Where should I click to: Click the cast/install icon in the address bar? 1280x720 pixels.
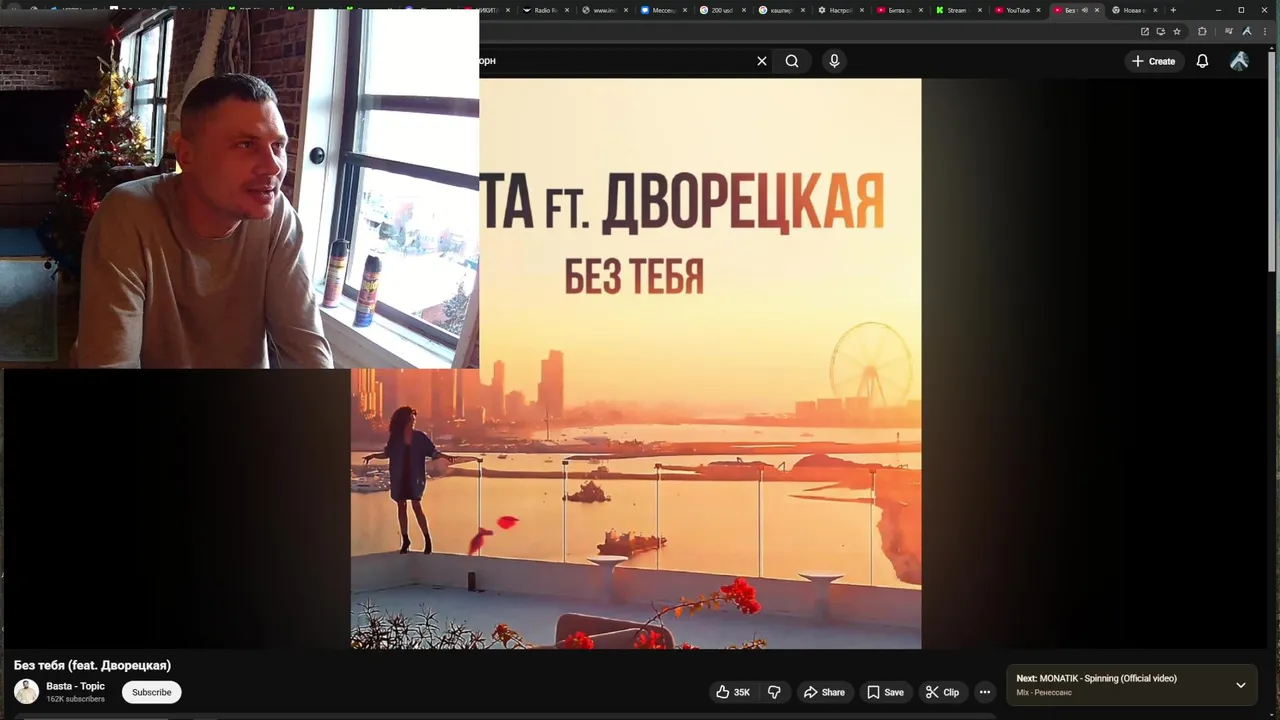point(1161,31)
